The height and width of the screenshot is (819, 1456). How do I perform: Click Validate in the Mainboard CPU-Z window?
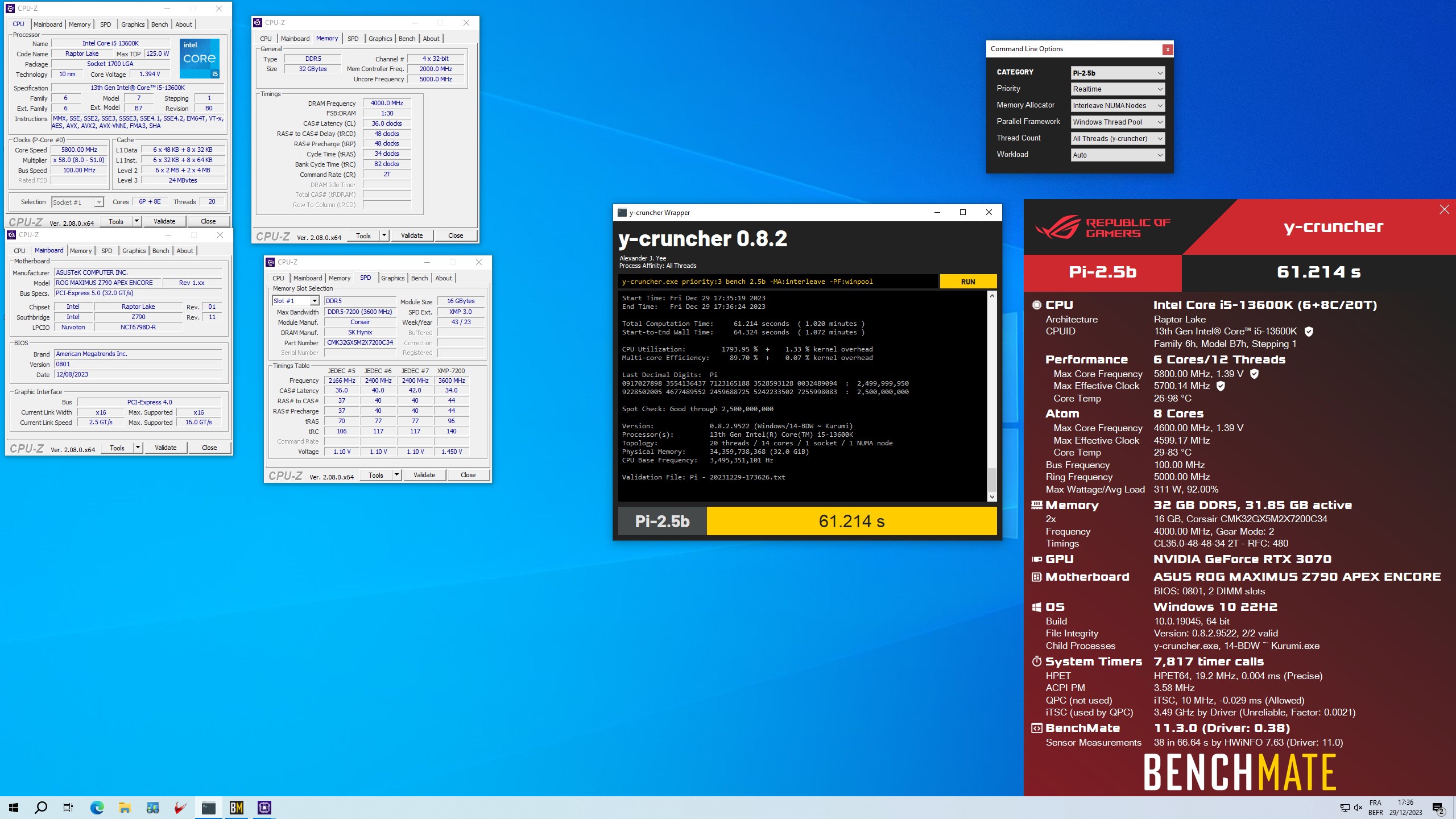pyautogui.click(x=166, y=448)
